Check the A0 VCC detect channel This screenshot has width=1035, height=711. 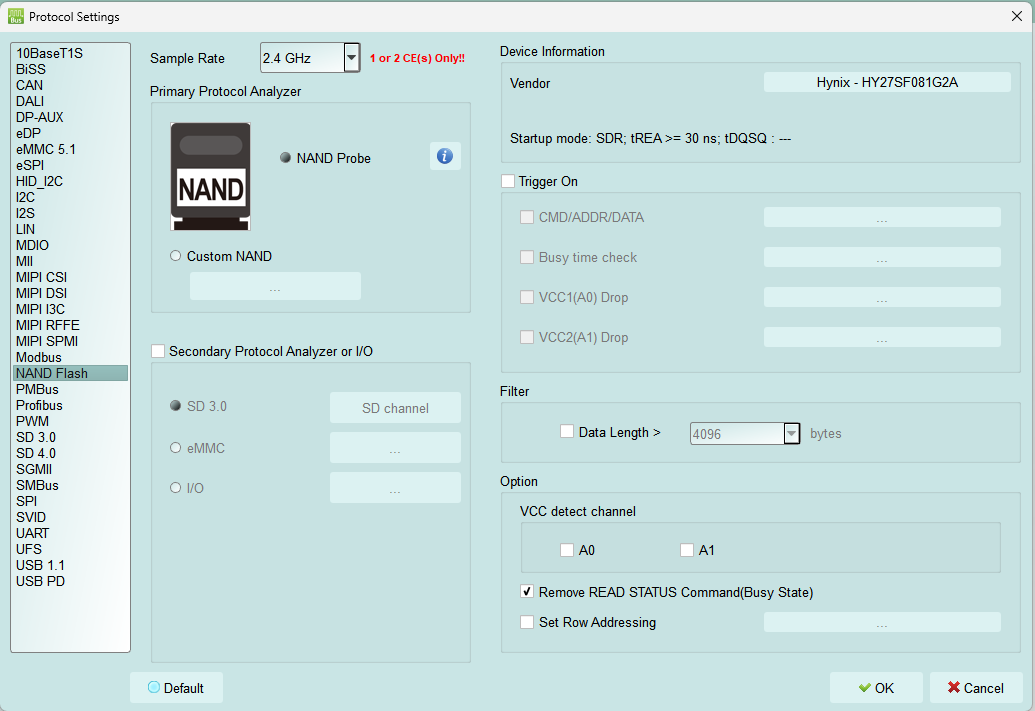pyautogui.click(x=566, y=550)
